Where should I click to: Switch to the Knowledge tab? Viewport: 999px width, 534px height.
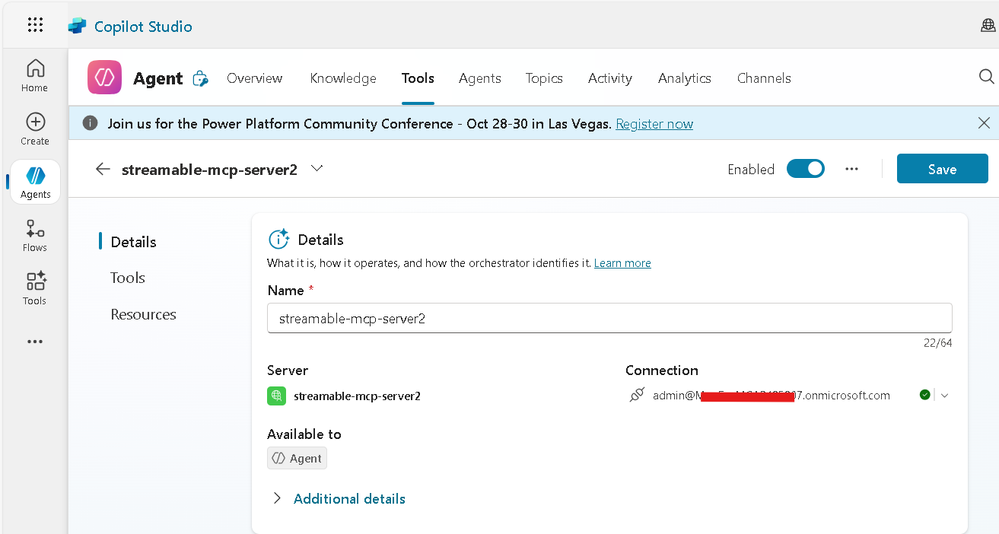click(x=343, y=78)
